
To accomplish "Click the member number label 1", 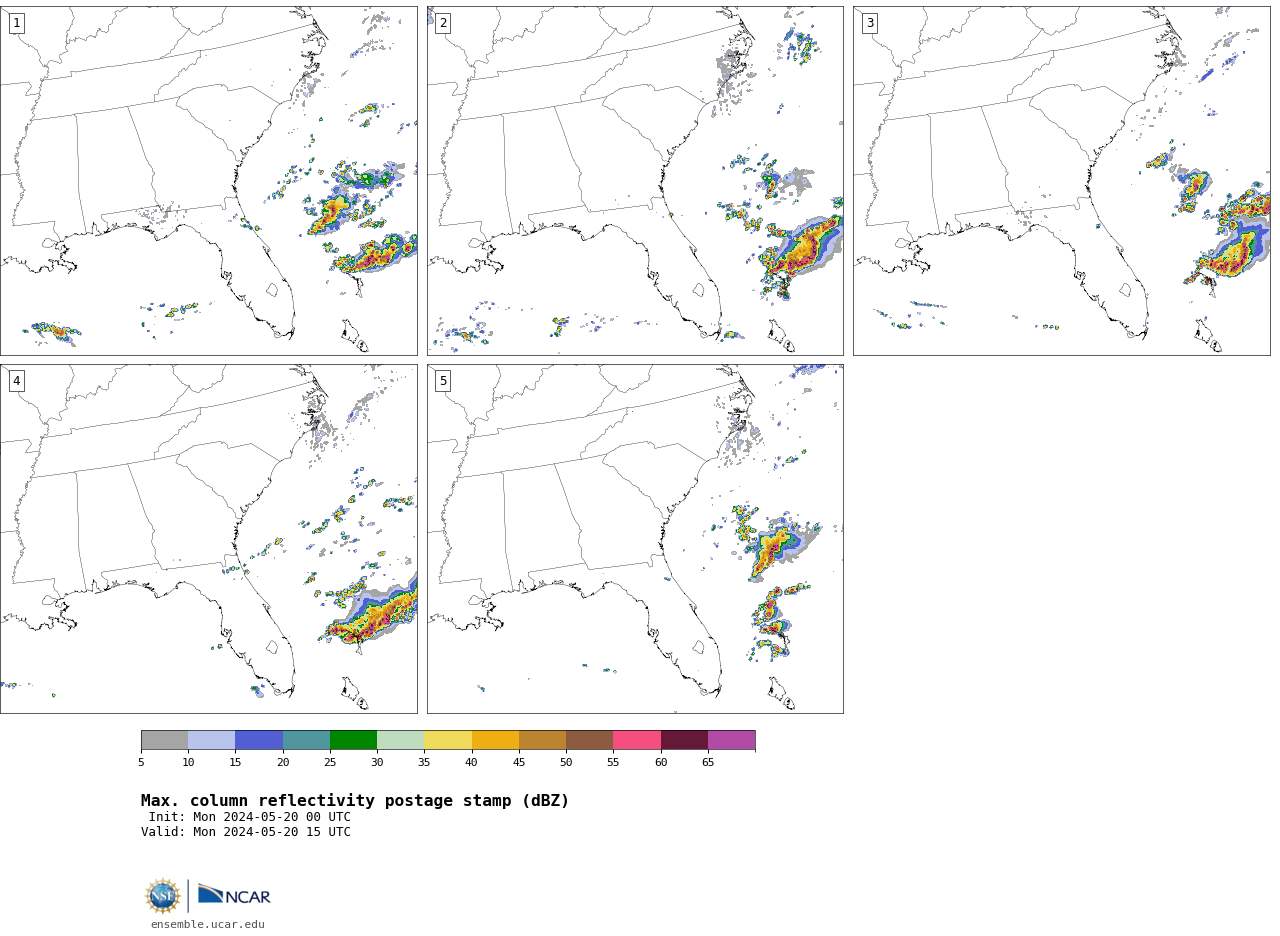I will (16, 23).
